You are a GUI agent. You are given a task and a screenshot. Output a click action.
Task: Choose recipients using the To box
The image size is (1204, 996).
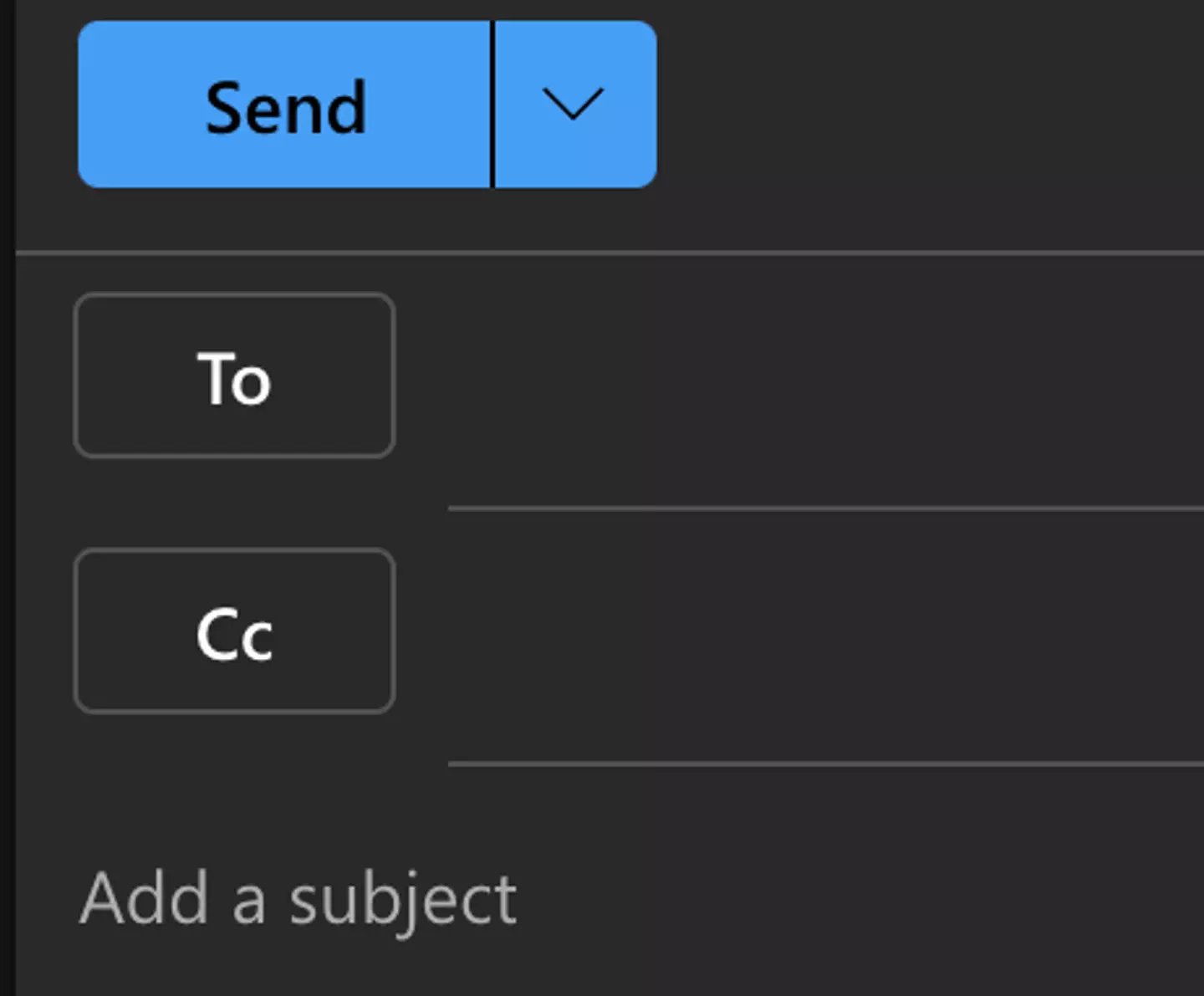click(234, 375)
